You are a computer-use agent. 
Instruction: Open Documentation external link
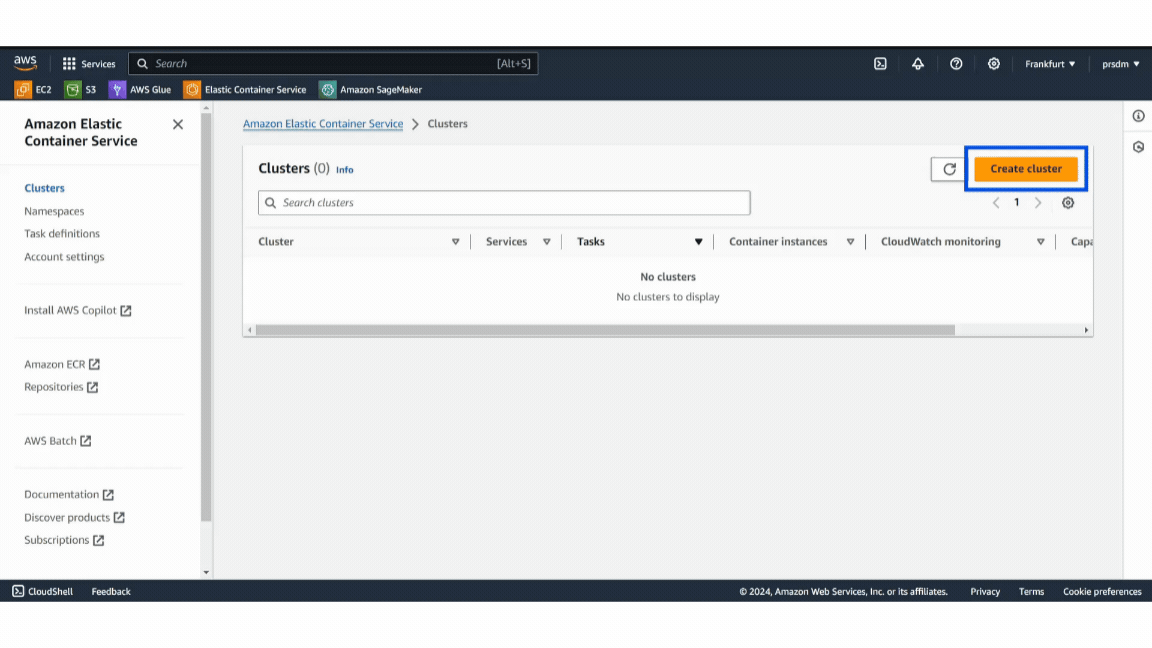(x=68, y=494)
